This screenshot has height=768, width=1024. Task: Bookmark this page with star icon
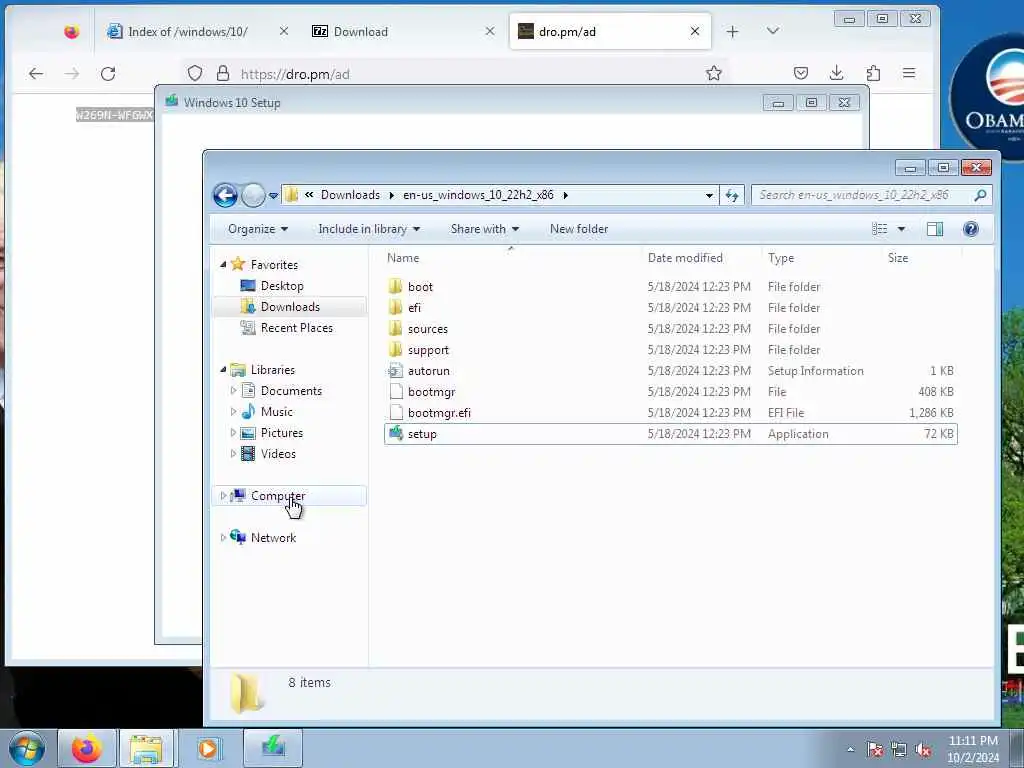coord(713,73)
